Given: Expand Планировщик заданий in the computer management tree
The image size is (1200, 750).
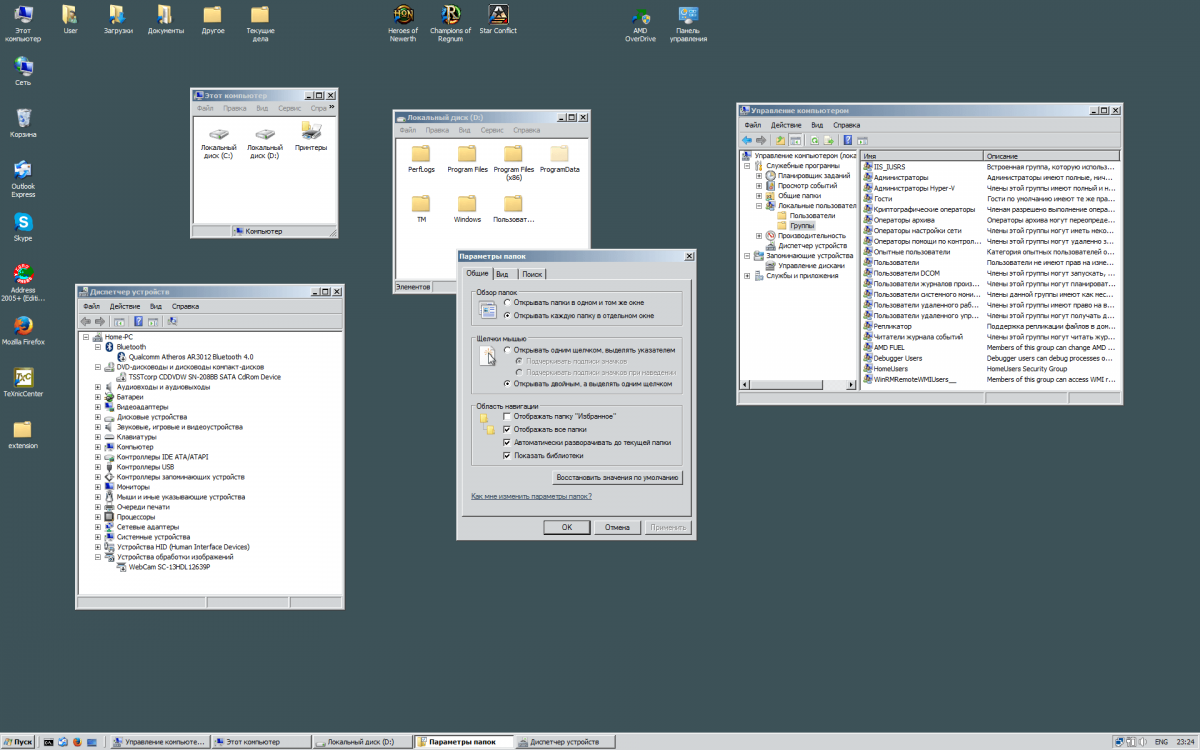Looking at the screenshot, I should (759, 175).
